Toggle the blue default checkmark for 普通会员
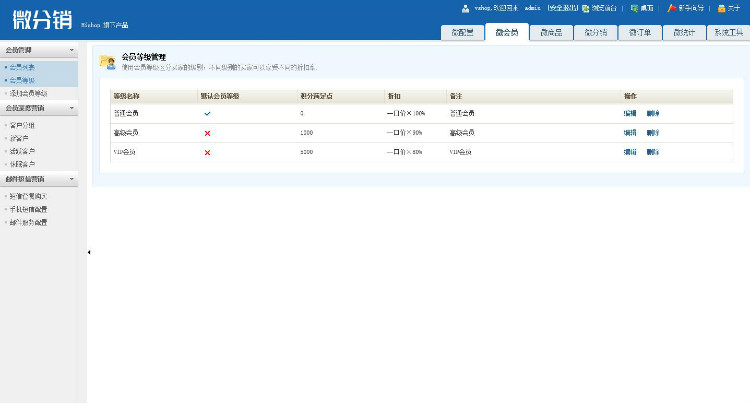This screenshot has height=403, width=750. [207, 114]
